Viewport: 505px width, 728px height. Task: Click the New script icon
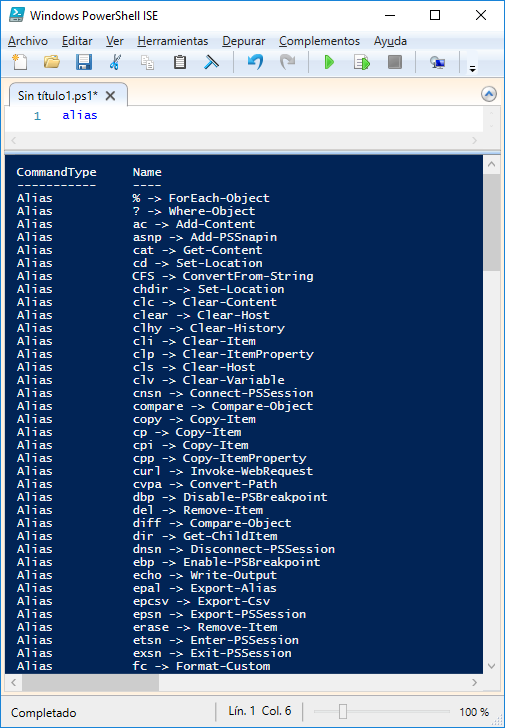(19, 62)
